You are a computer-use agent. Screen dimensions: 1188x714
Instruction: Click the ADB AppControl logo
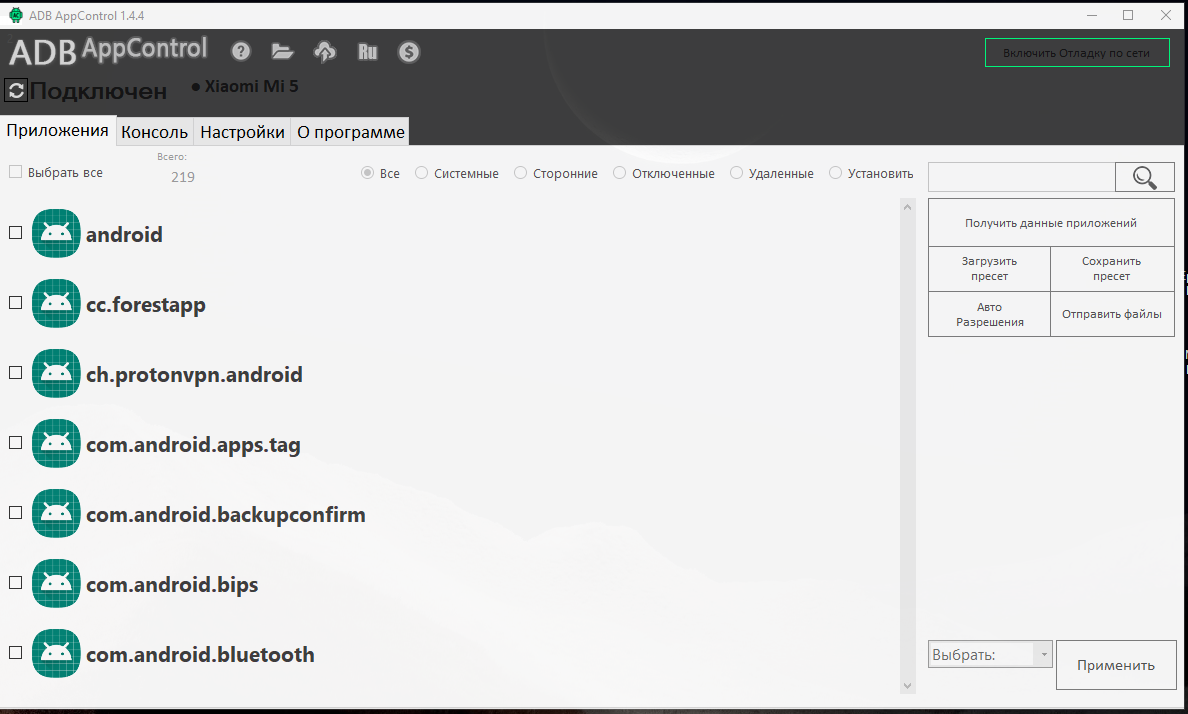108,51
